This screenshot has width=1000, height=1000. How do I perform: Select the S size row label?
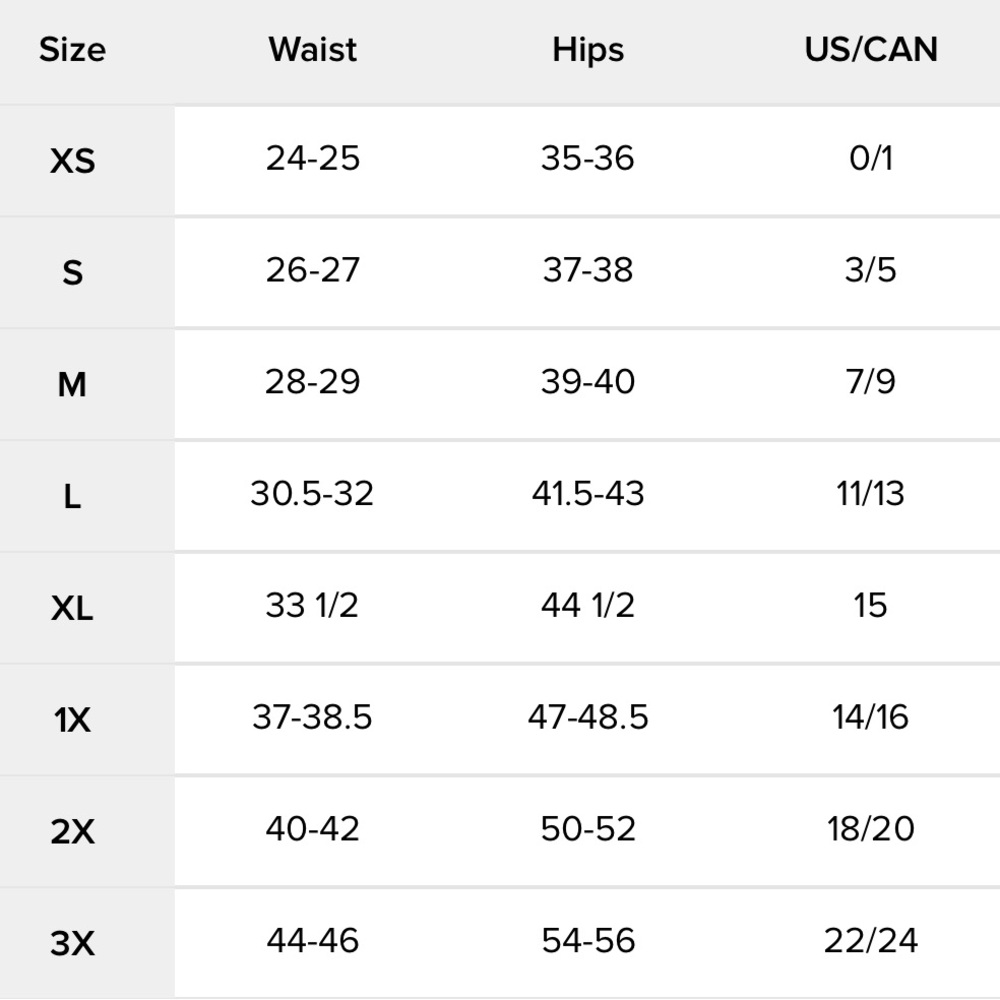72,272
